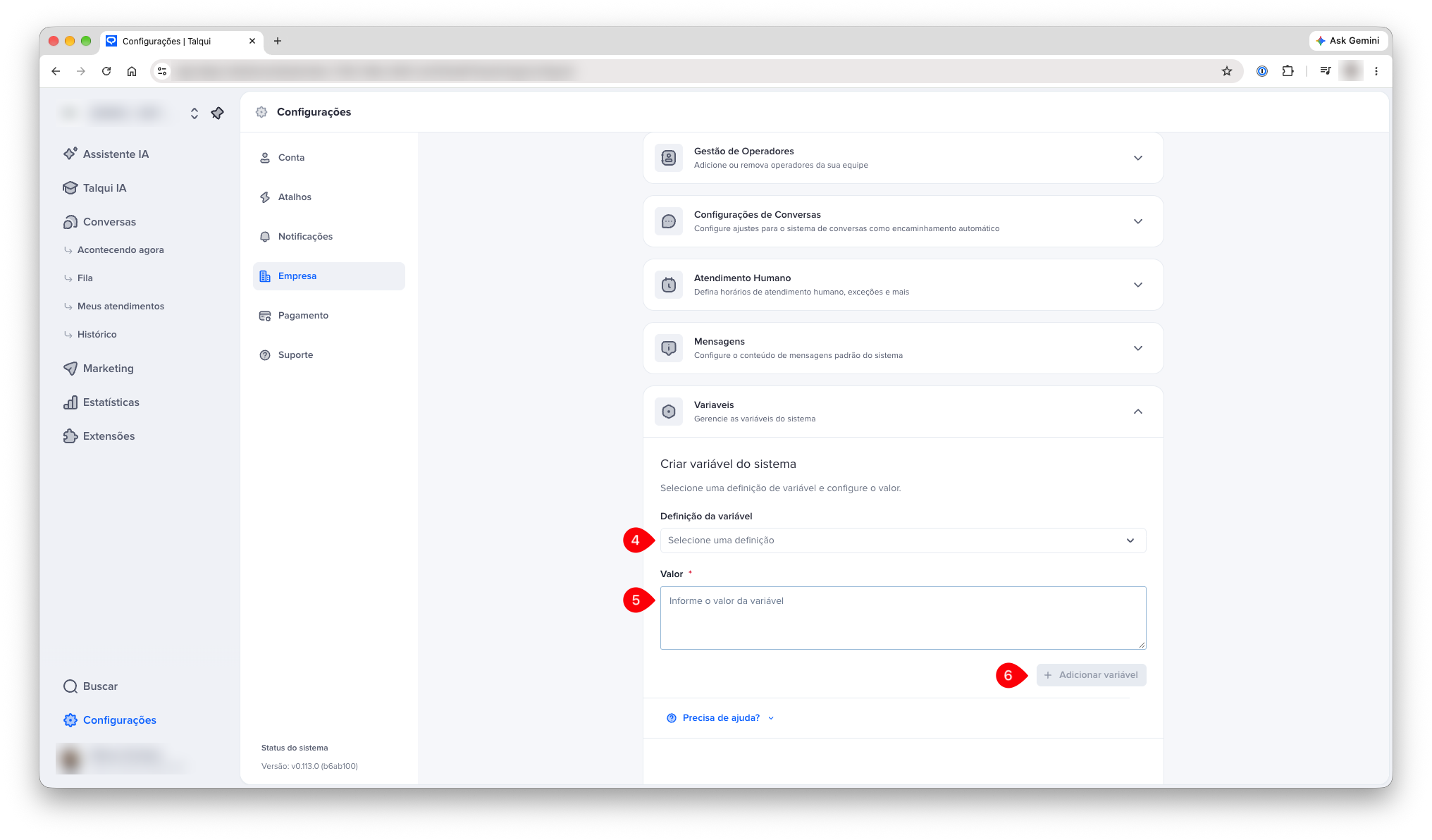Collapse the Variaveis section
The image size is (1432, 840).
point(903,412)
